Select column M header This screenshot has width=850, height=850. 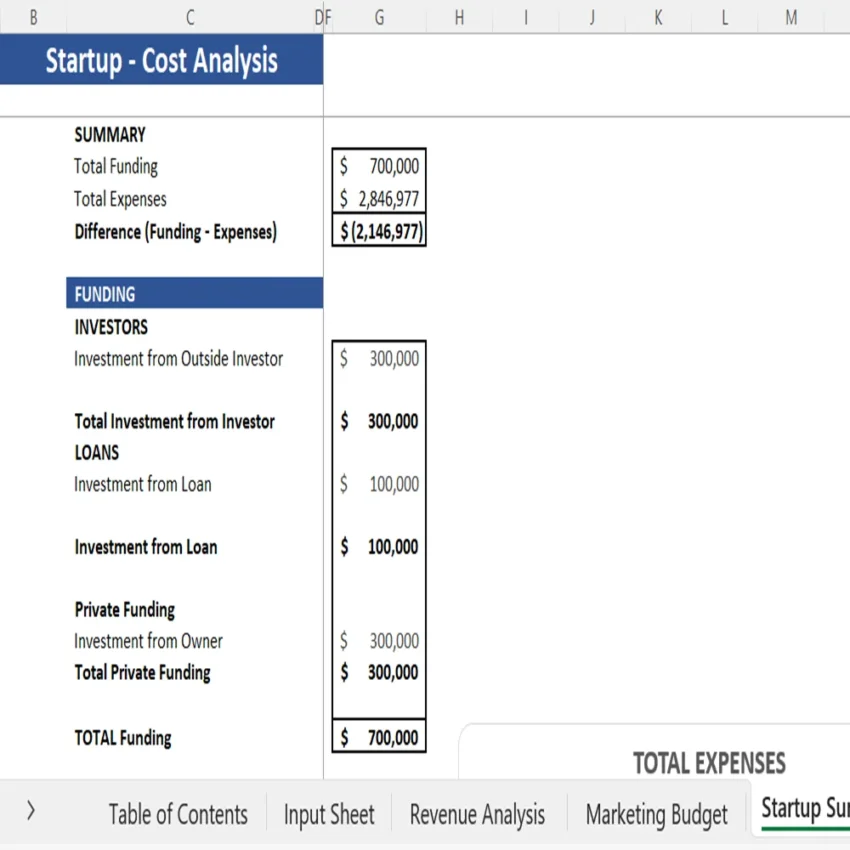(x=789, y=16)
